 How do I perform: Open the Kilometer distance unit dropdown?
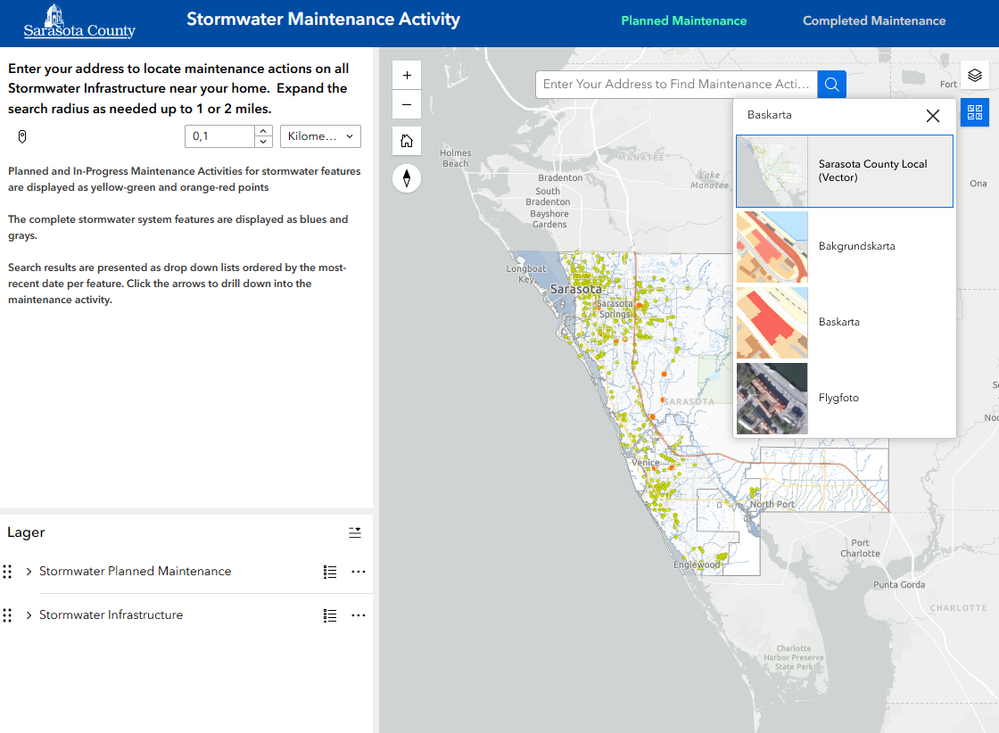click(x=321, y=136)
